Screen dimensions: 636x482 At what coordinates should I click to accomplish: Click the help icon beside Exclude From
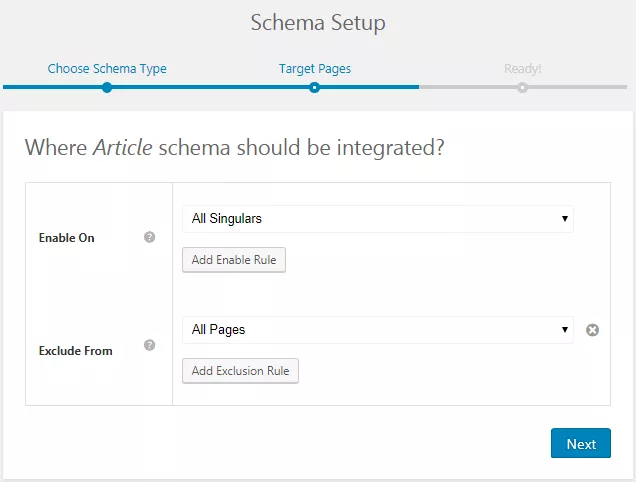(150, 345)
